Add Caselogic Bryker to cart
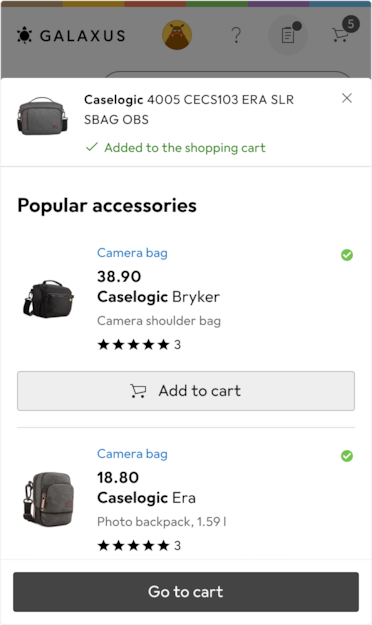Screen dimensions: 372x625 click(x=186, y=391)
